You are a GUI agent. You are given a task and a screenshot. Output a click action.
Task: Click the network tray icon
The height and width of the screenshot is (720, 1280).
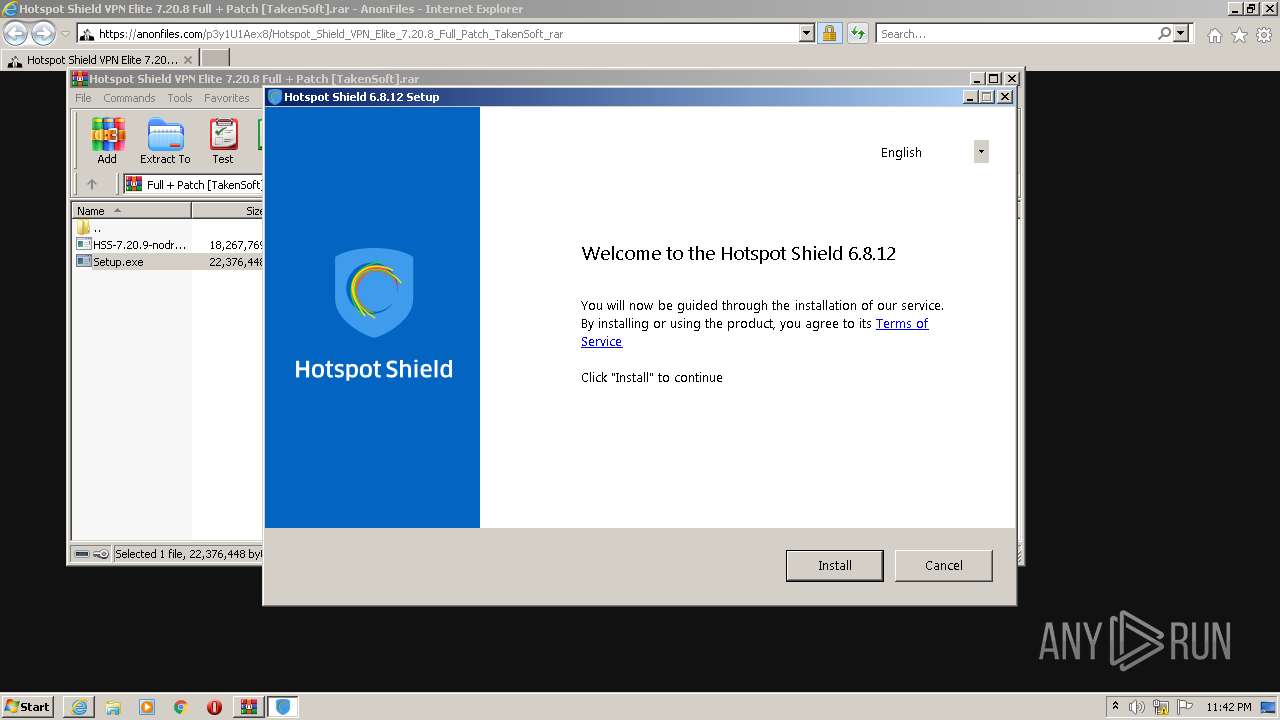pos(1161,707)
